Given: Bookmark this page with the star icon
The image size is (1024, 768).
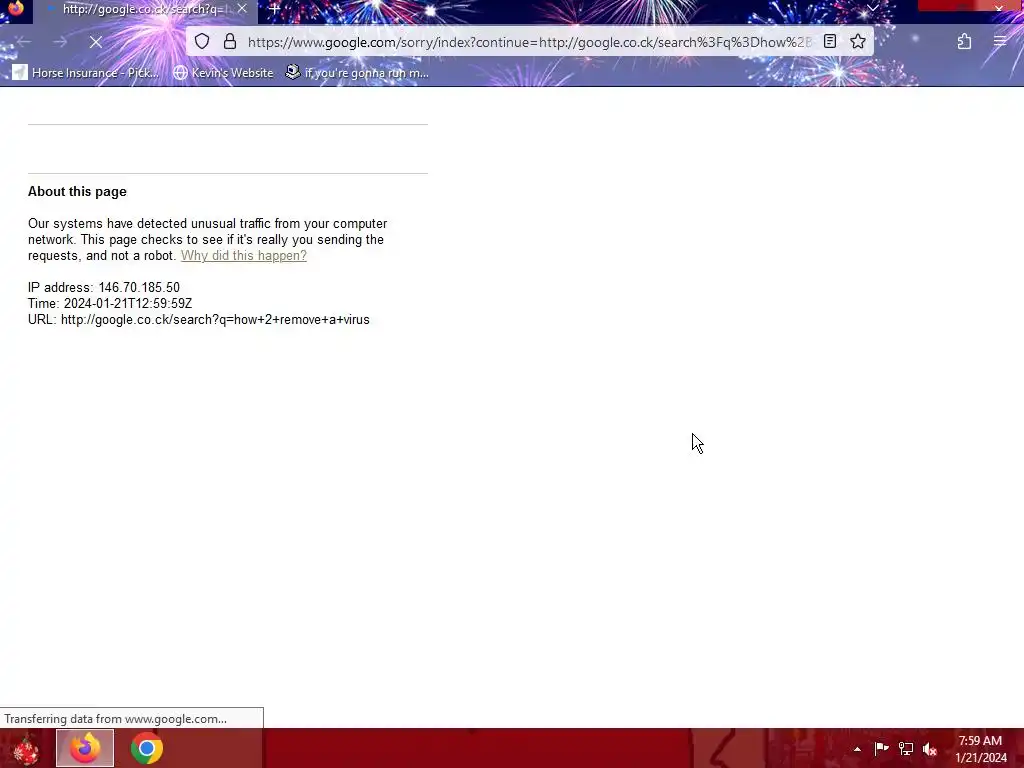Looking at the screenshot, I should click(x=858, y=42).
